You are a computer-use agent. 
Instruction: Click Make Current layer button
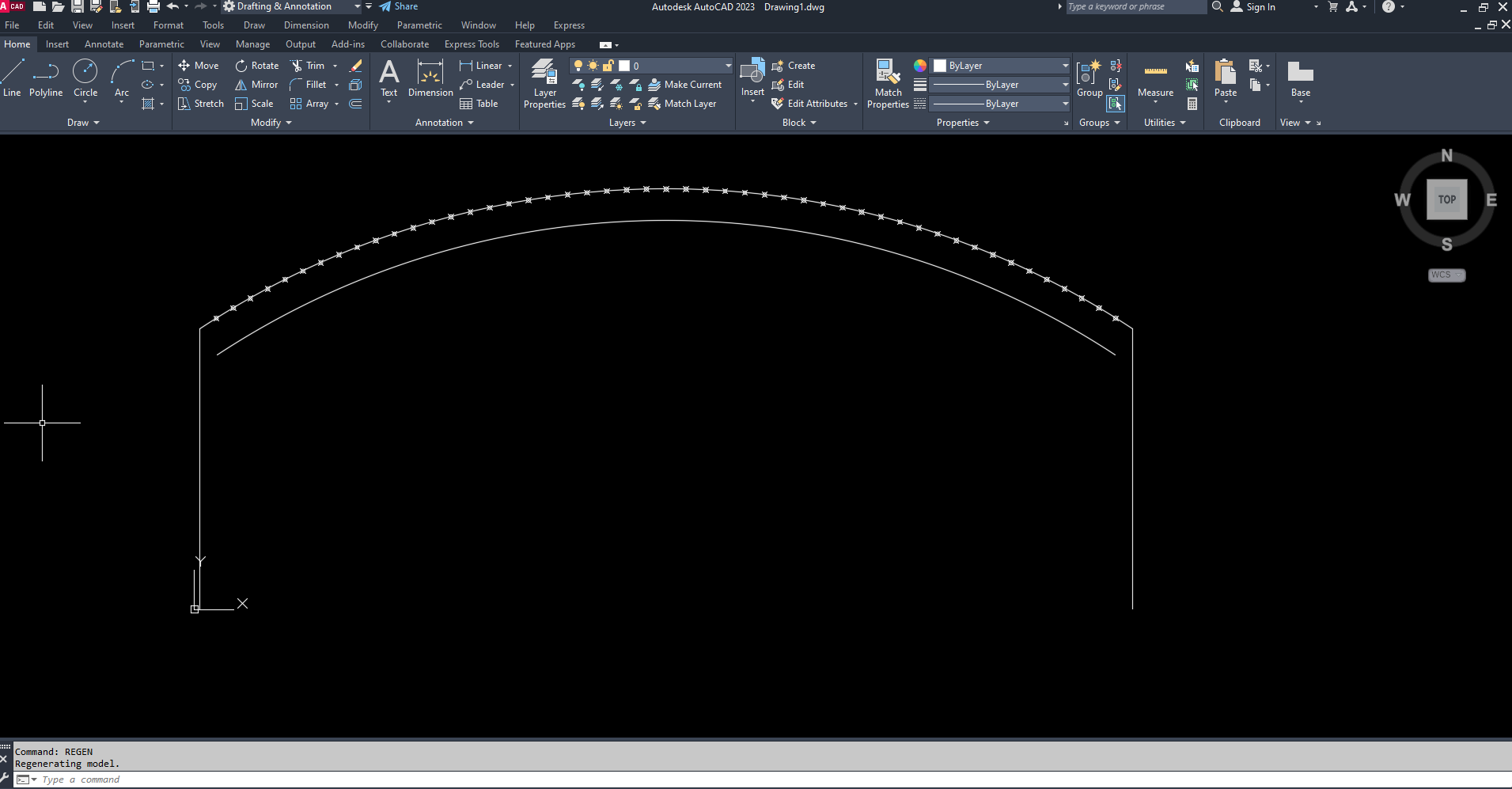(x=685, y=85)
